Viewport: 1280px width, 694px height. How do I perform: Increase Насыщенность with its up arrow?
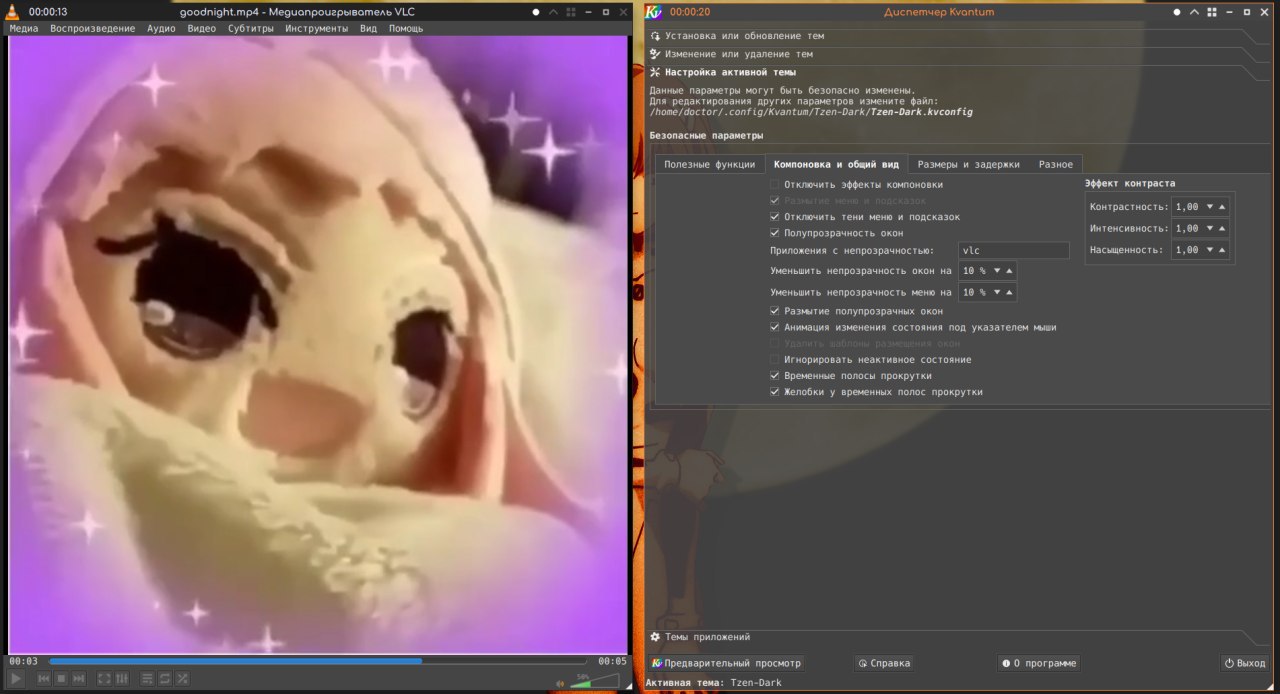pyautogui.click(x=1222, y=250)
